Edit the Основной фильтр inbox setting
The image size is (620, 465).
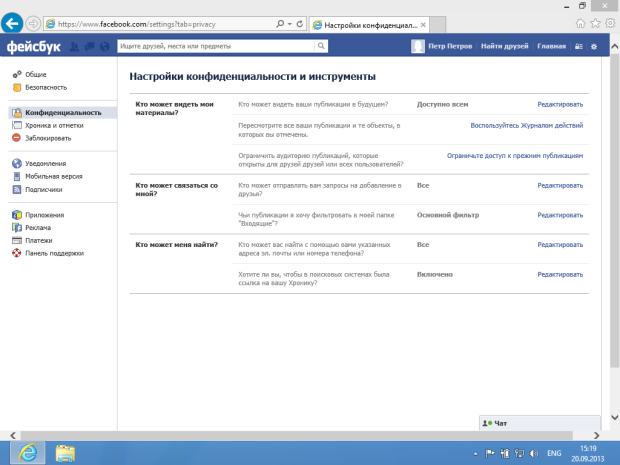click(560, 215)
